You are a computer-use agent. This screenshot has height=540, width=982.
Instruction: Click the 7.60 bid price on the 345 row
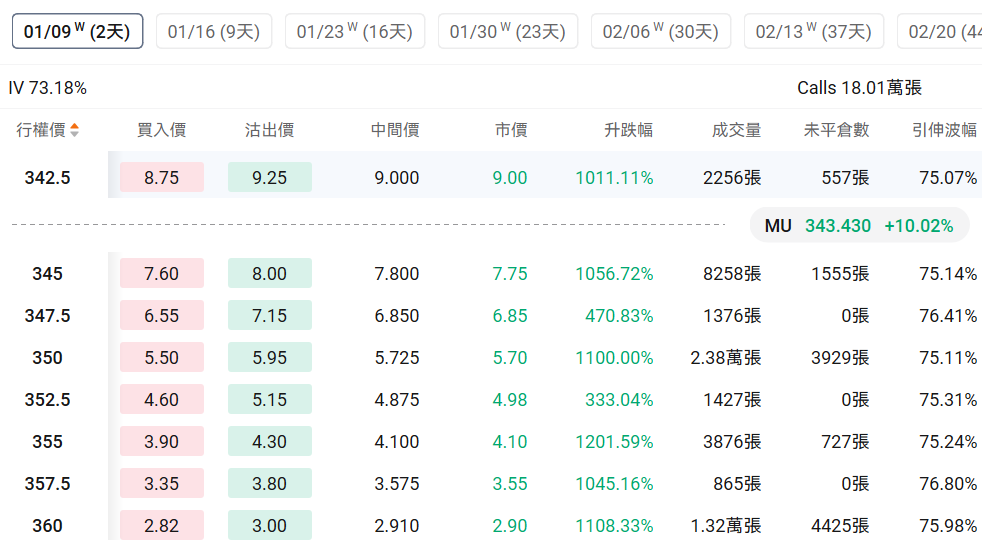162,274
